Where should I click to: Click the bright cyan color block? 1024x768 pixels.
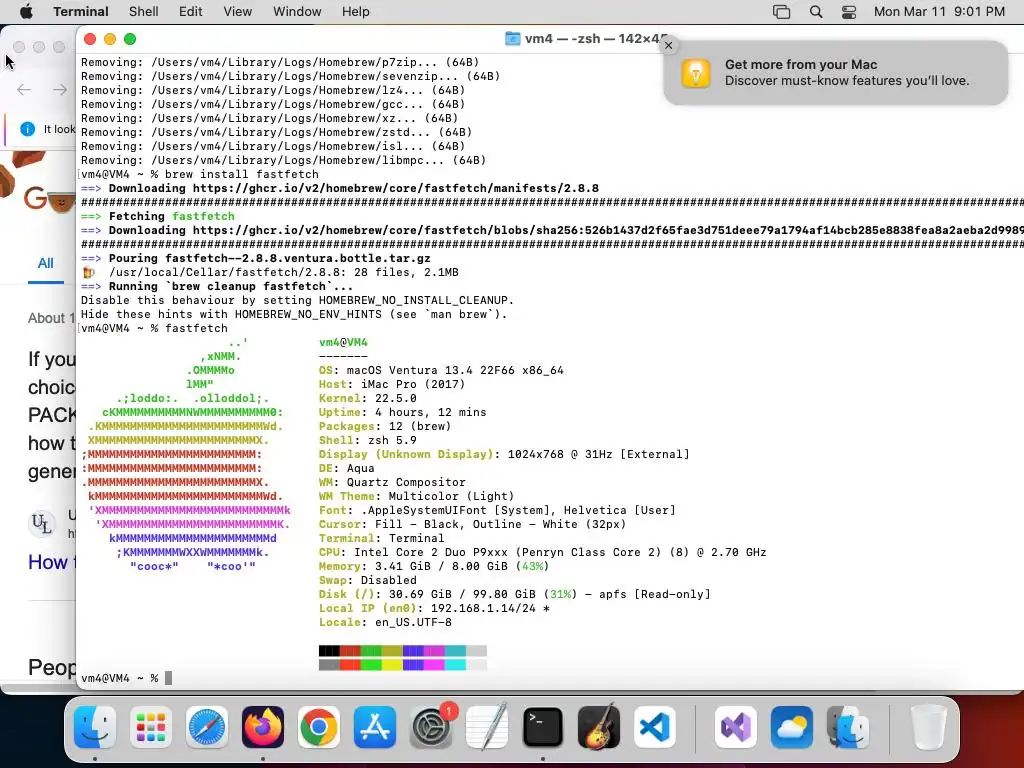pos(455,665)
